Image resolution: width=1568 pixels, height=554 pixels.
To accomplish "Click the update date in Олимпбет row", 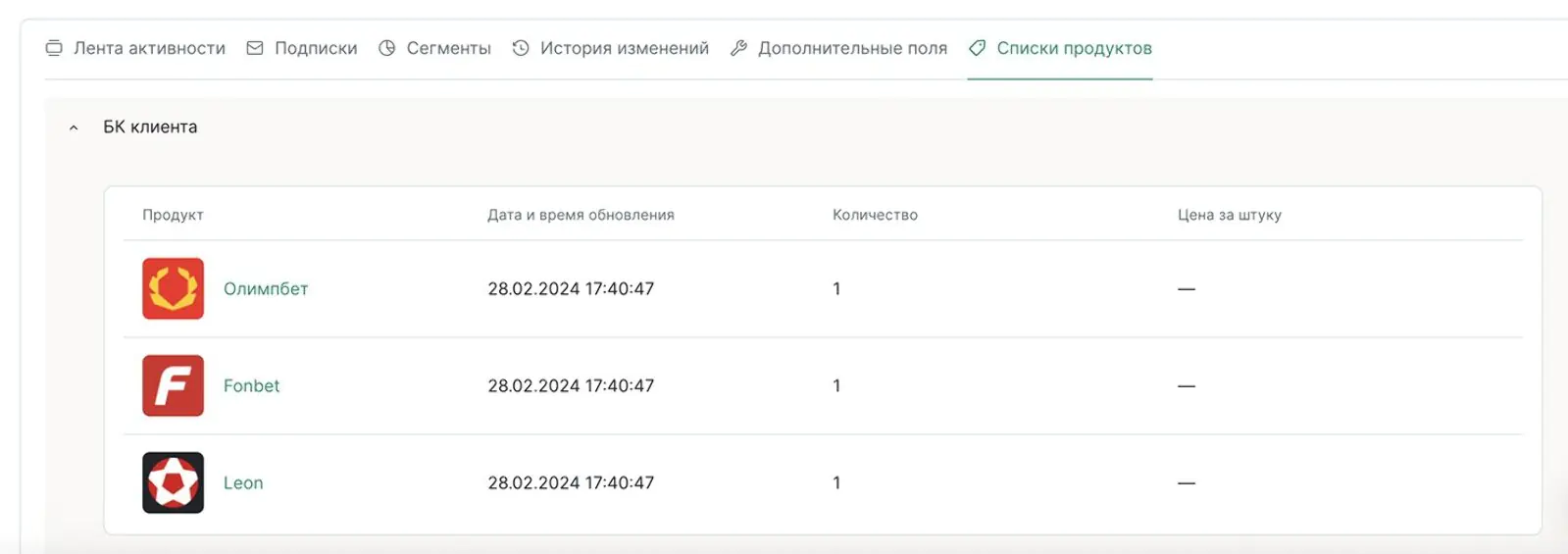I will coord(571,288).
